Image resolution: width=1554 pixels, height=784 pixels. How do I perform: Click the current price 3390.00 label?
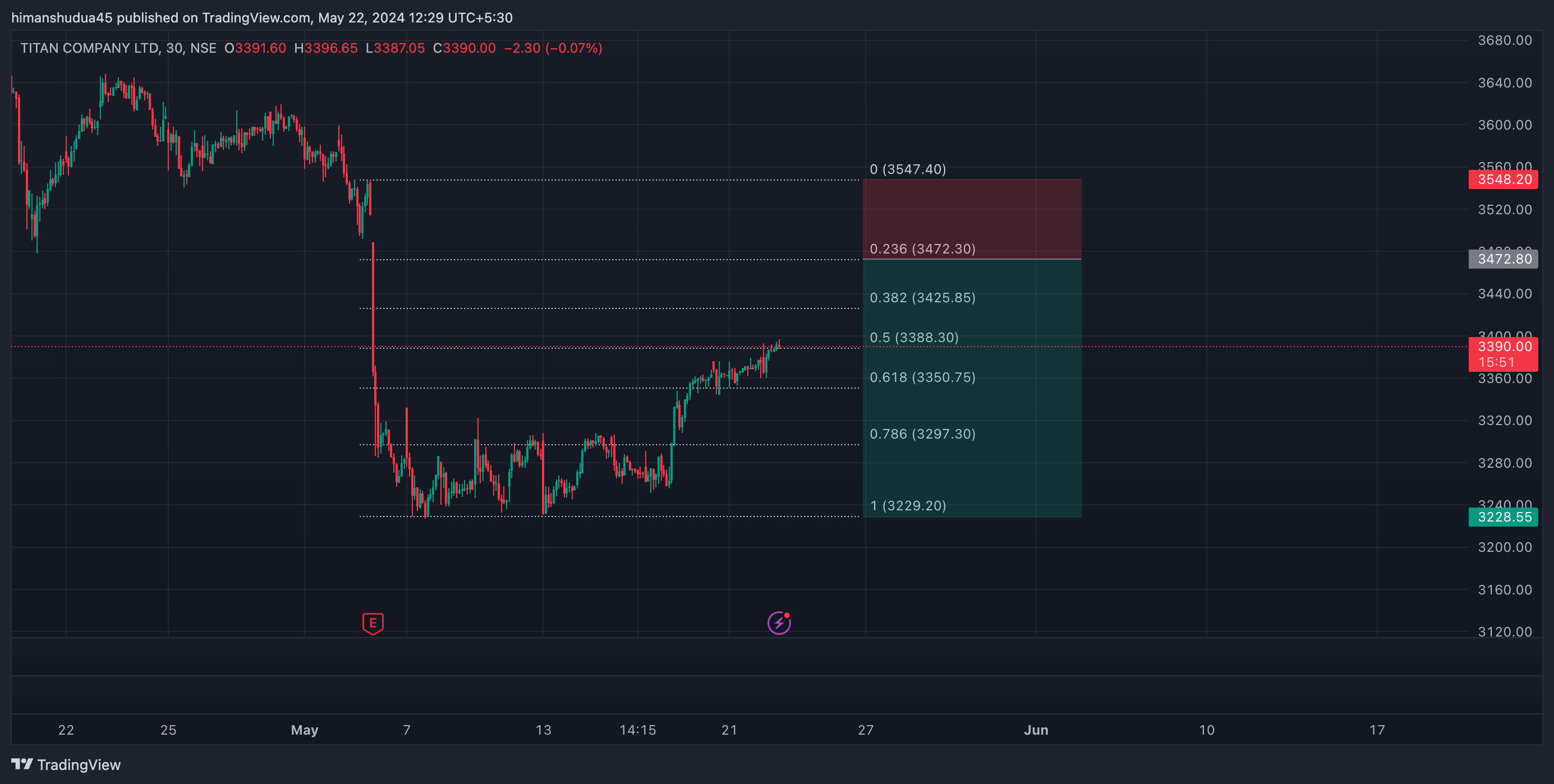1503,347
